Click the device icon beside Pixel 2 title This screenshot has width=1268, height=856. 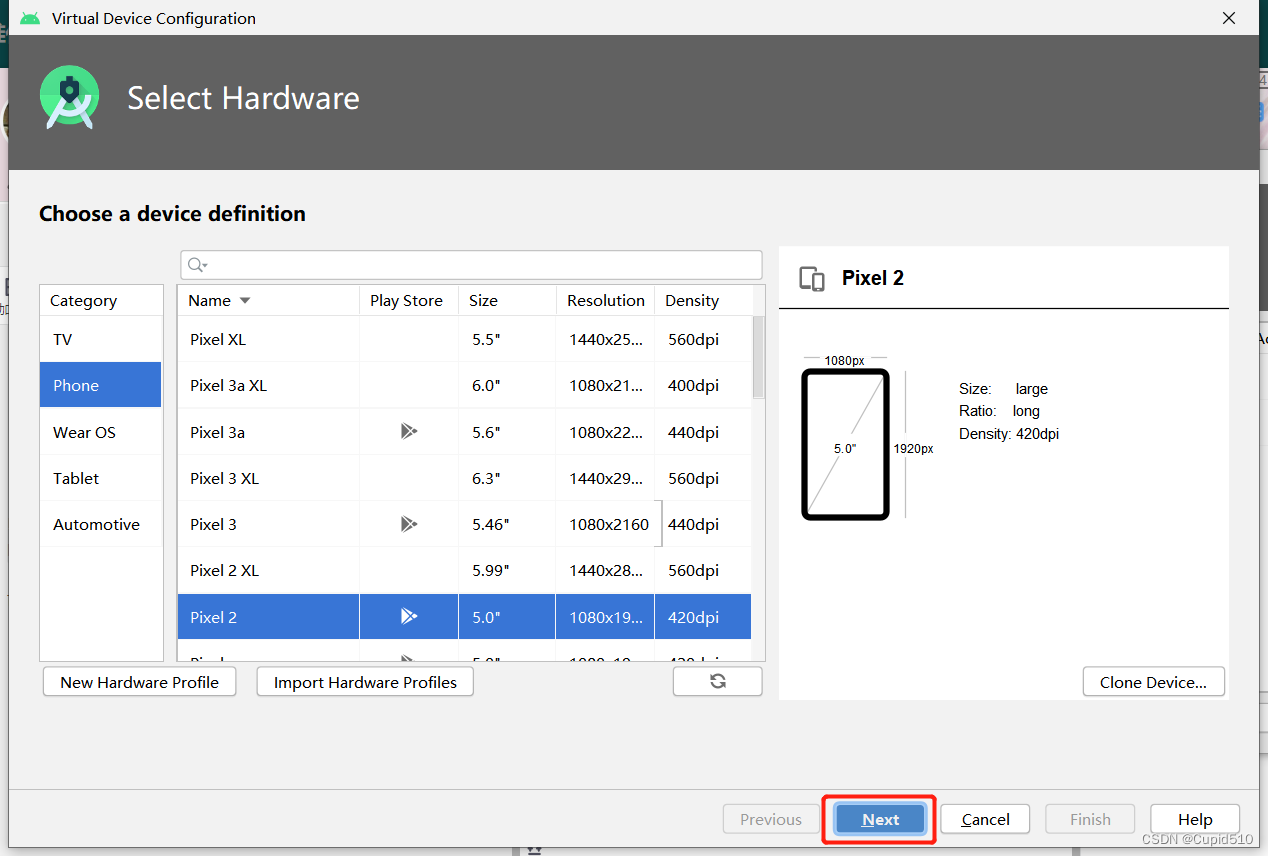click(x=812, y=279)
